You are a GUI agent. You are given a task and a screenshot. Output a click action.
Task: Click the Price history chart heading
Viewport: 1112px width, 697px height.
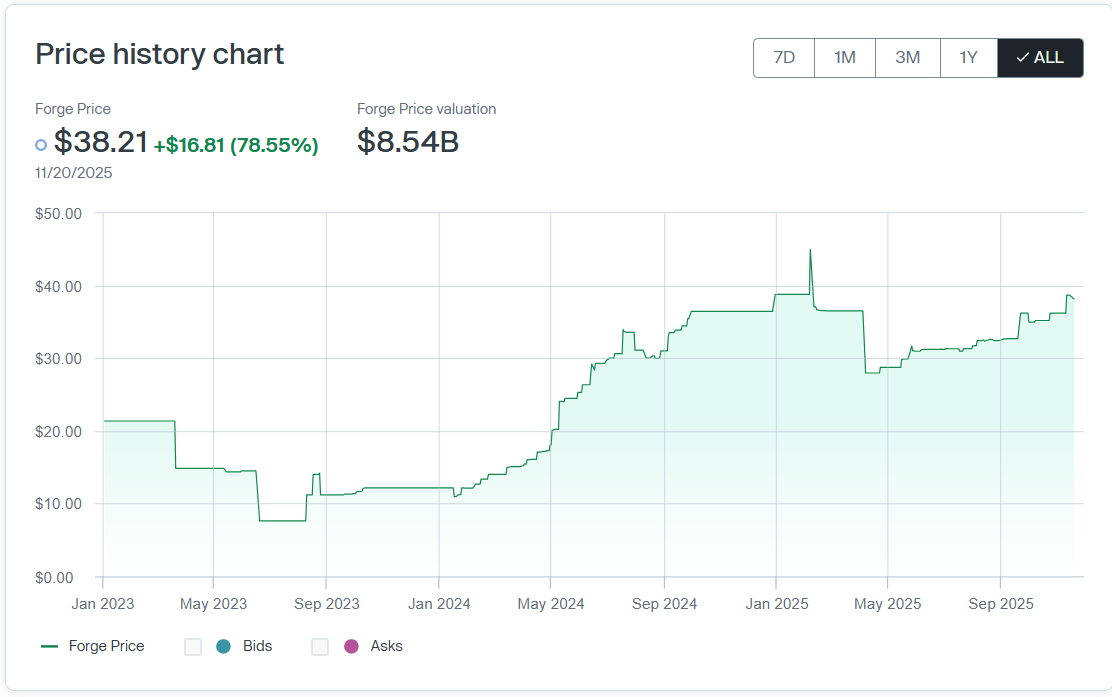click(160, 54)
